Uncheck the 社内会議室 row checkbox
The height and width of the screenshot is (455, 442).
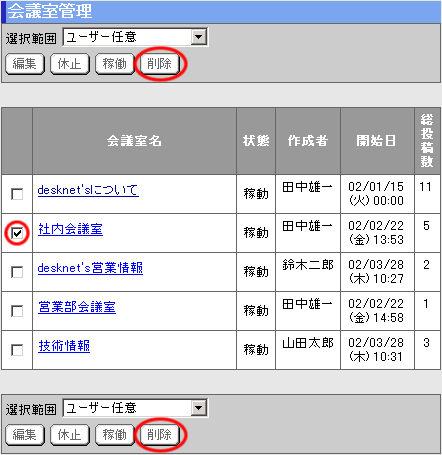click(17, 233)
